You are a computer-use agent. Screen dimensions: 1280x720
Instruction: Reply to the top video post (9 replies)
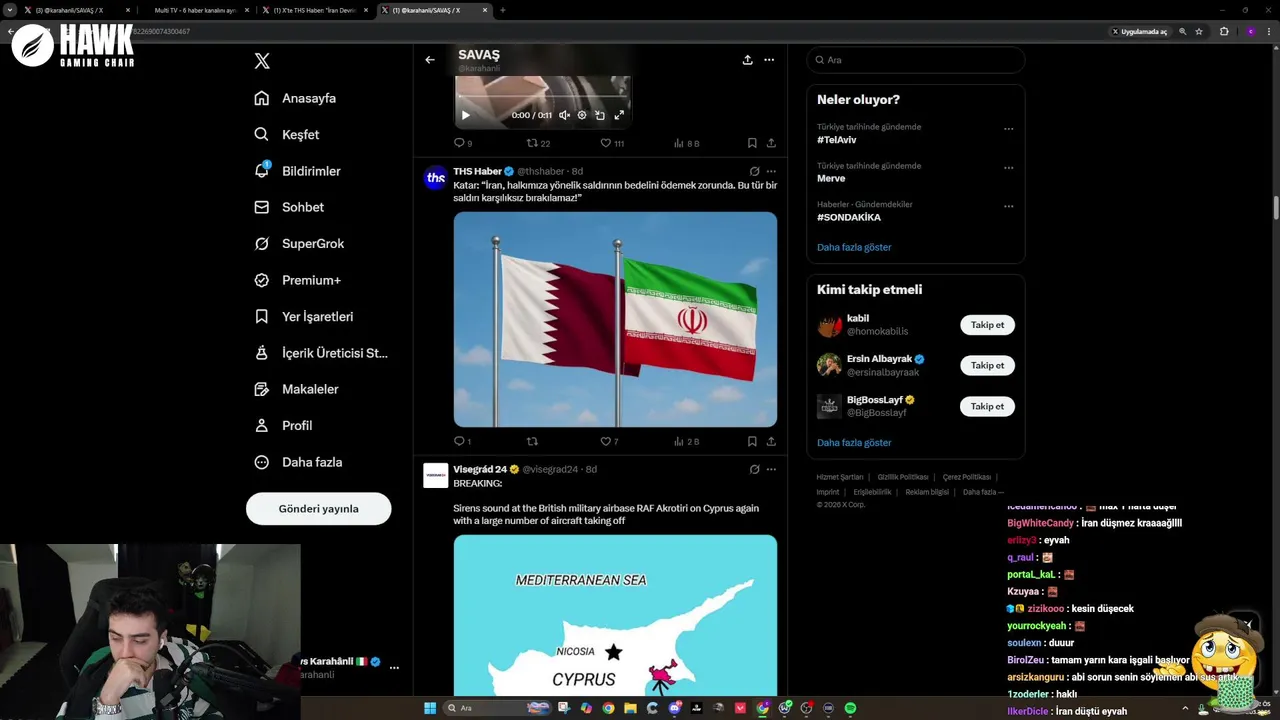(x=463, y=143)
